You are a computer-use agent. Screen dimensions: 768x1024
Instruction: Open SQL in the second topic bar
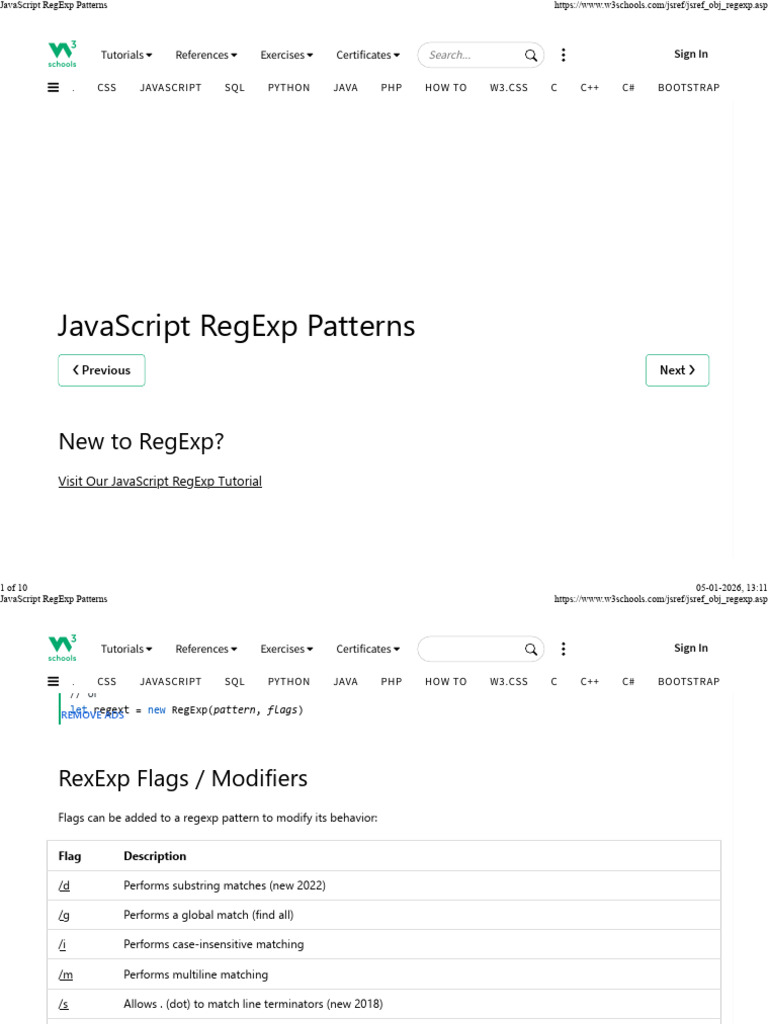coord(234,681)
